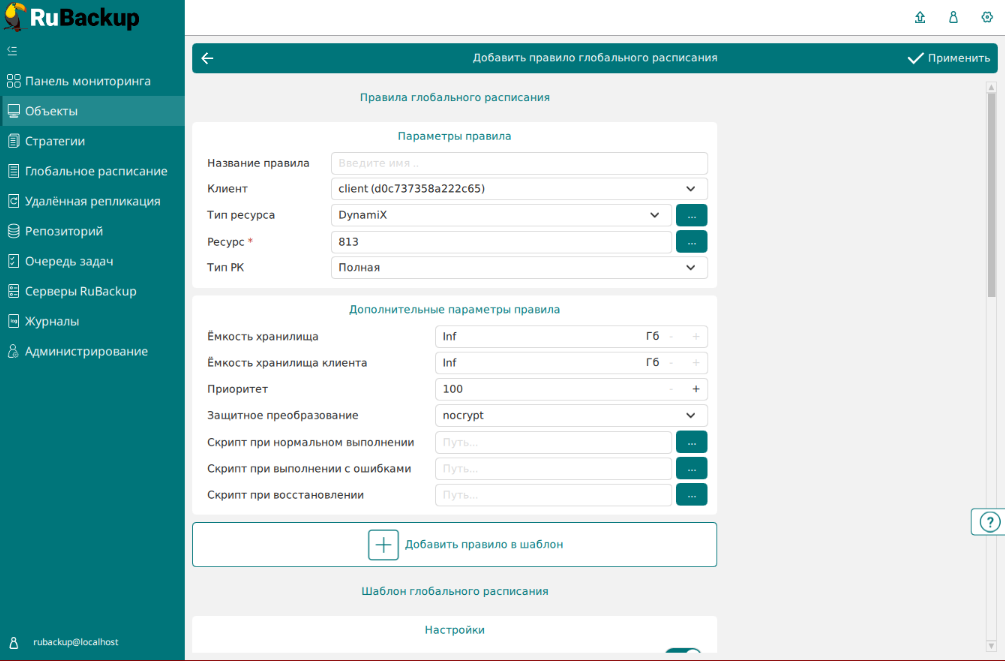
Task: Open the help question mark icon
Action: (x=989, y=522)
